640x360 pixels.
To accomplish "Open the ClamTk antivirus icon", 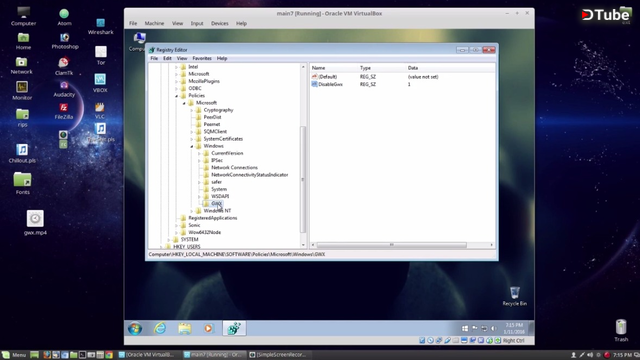I will [x=64, y=66].
